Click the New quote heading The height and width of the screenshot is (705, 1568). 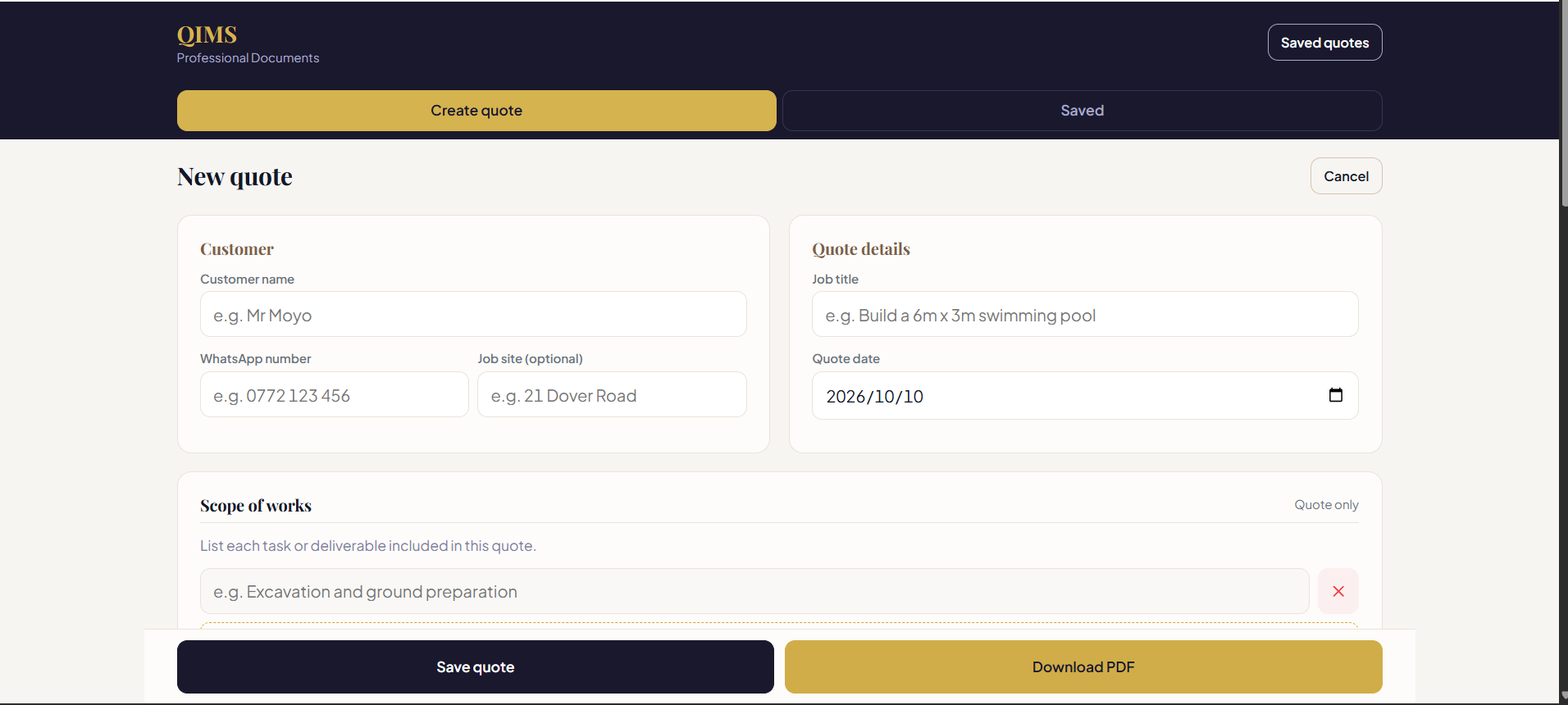[235, 177]
